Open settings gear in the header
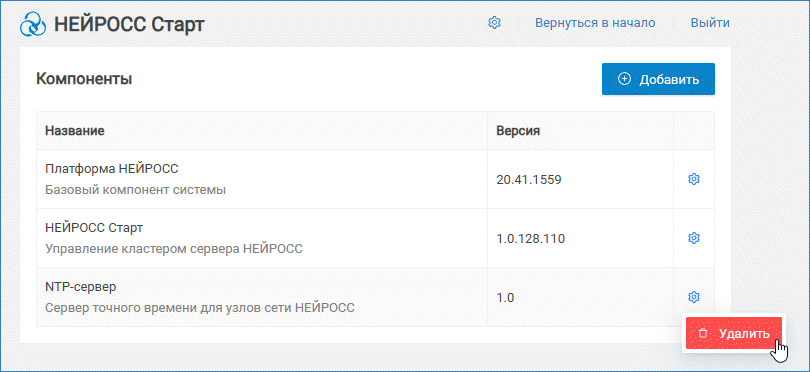Viewport: 810px width, 372px height. tap(495, 23)
